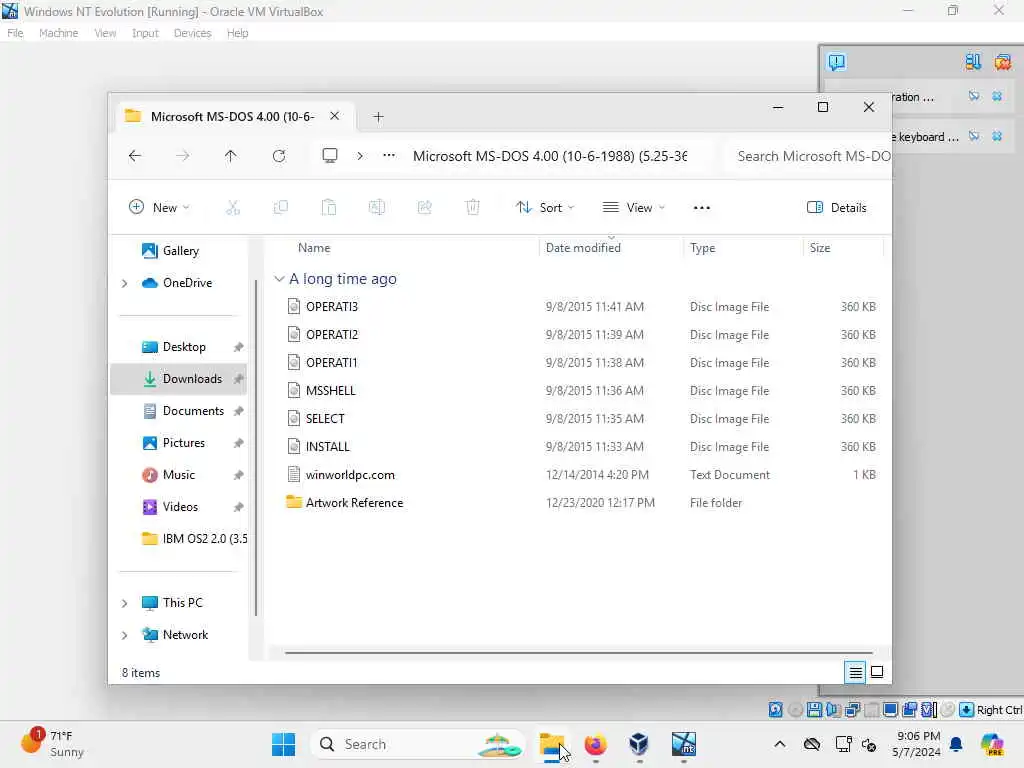
Task: Switch to details list view icon
Action: [856, 672]
